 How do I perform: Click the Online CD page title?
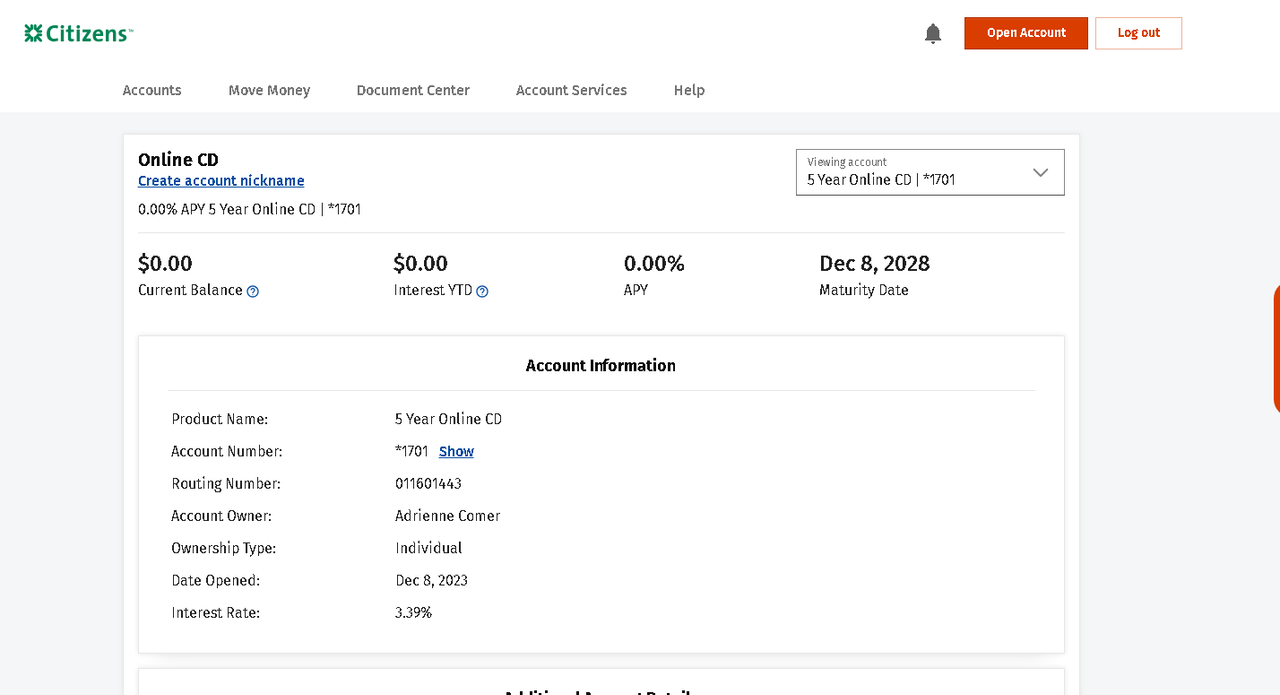(x=178, y=160)
